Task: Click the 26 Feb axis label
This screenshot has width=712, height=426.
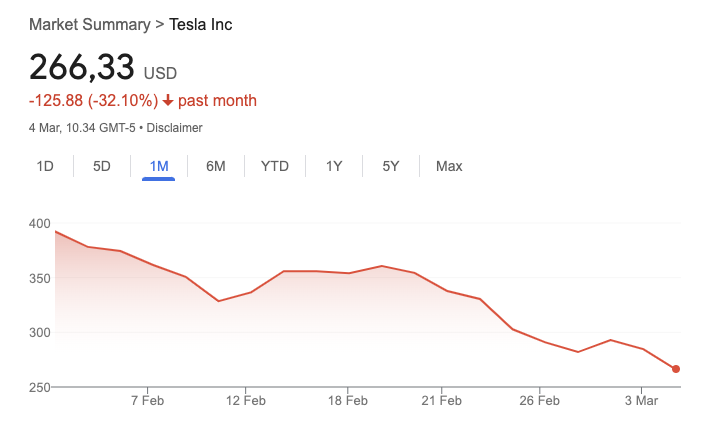Action: [539, 401]
